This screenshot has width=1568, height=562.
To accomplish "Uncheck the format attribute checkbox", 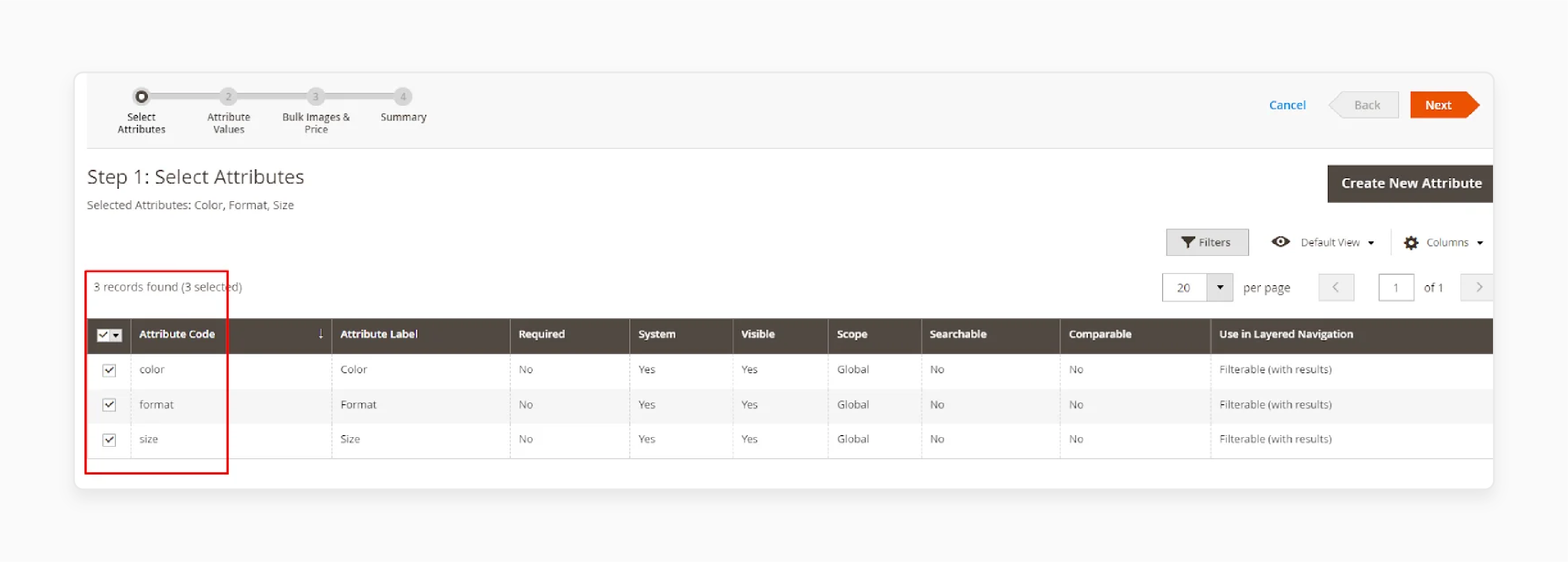I will [x=109, y=405].
